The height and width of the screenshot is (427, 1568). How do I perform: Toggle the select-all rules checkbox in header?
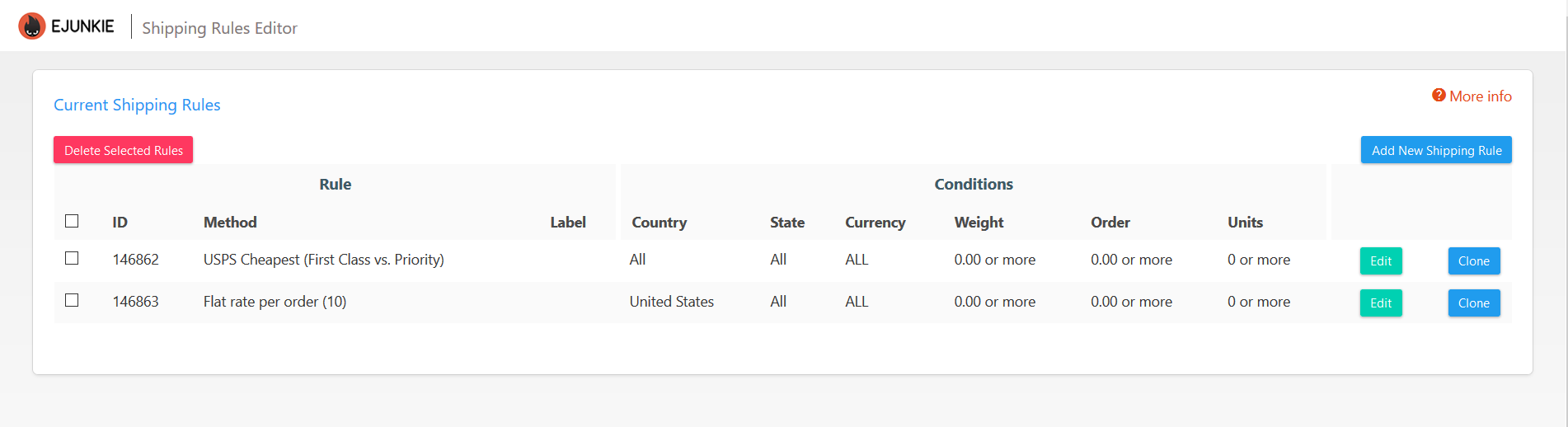pos(72,221)
